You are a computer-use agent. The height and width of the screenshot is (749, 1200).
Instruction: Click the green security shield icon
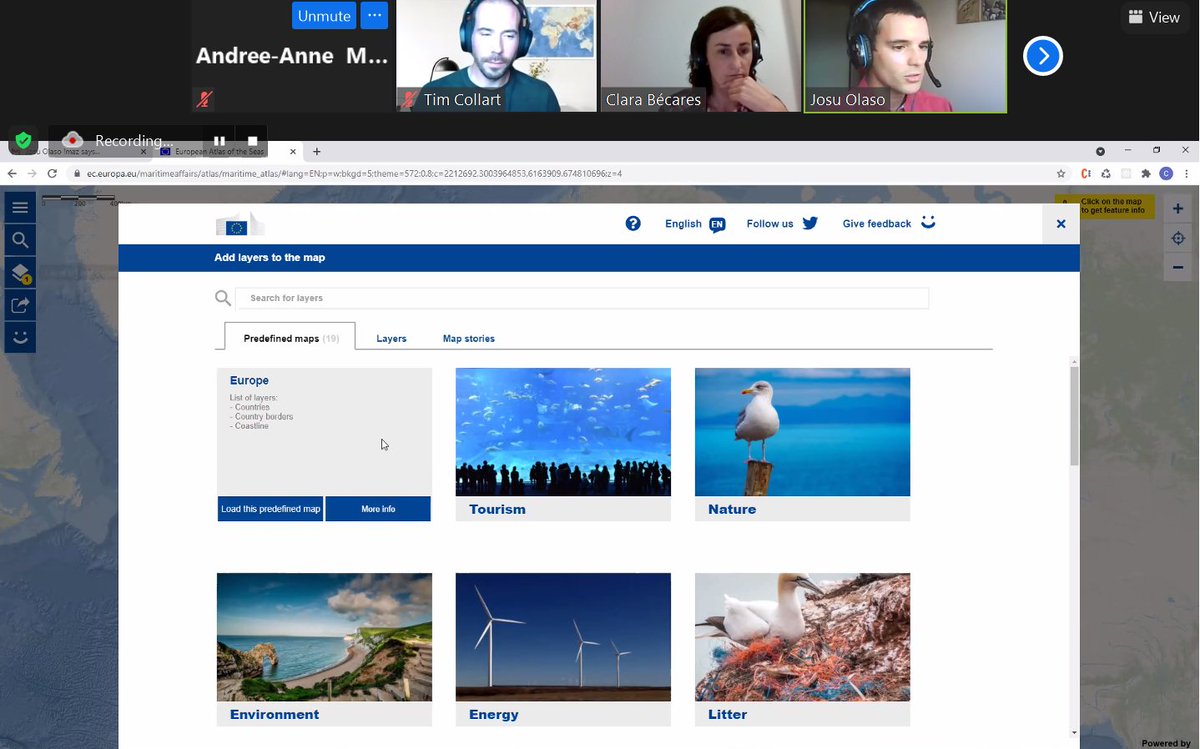tap(23, 140)
